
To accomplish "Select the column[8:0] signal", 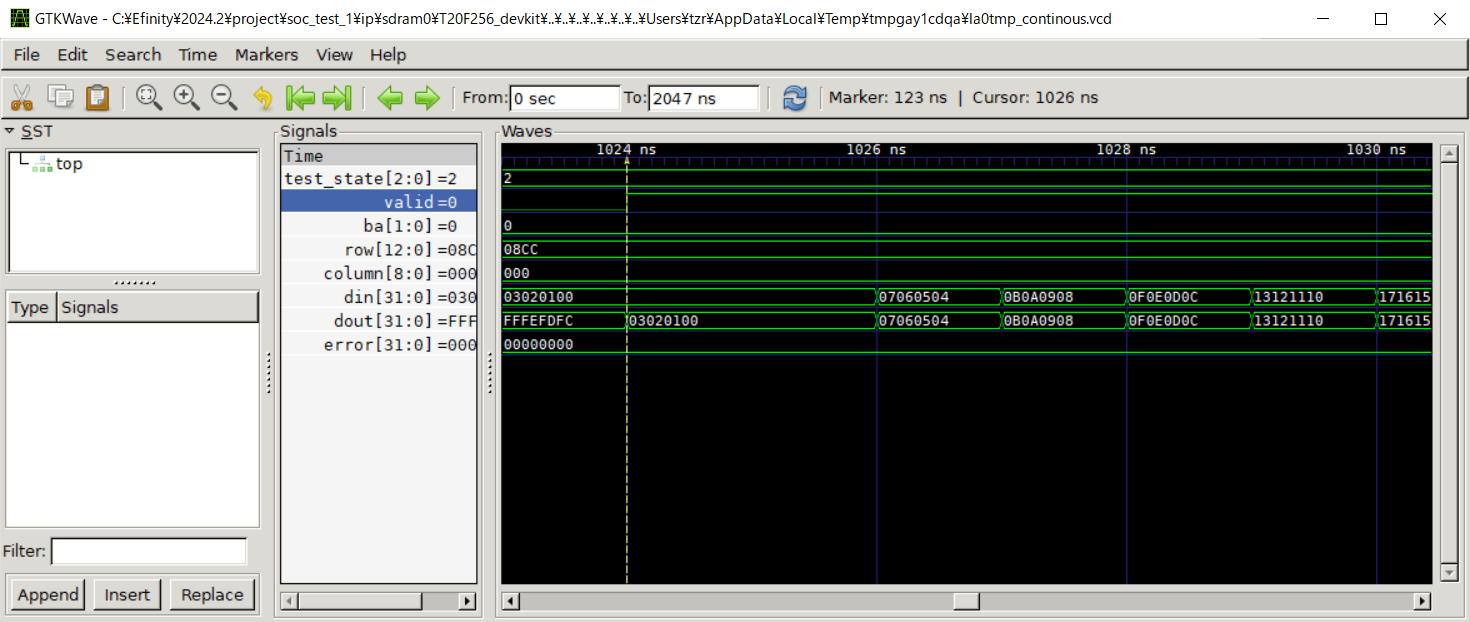I will pos(379,273).
